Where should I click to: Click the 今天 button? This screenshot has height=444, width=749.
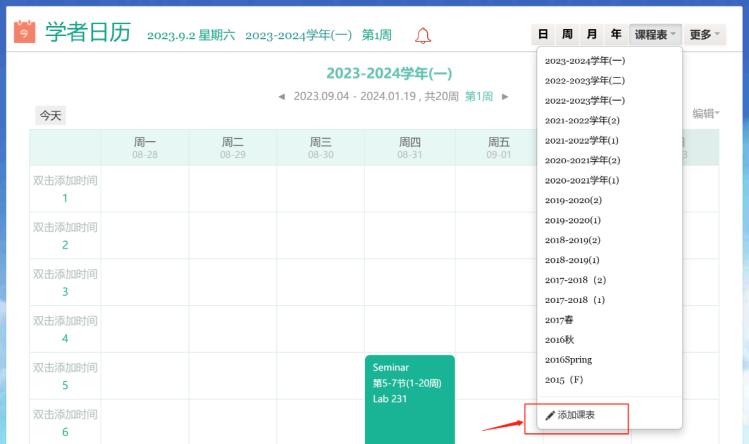click(x=50, y=116)
